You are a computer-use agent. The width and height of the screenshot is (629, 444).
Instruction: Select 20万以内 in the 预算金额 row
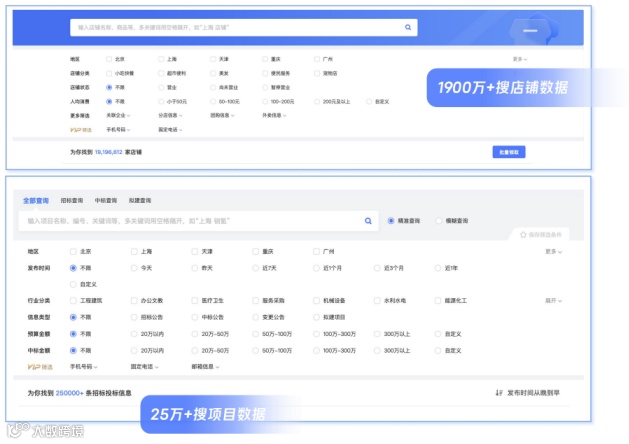[134, 334]
